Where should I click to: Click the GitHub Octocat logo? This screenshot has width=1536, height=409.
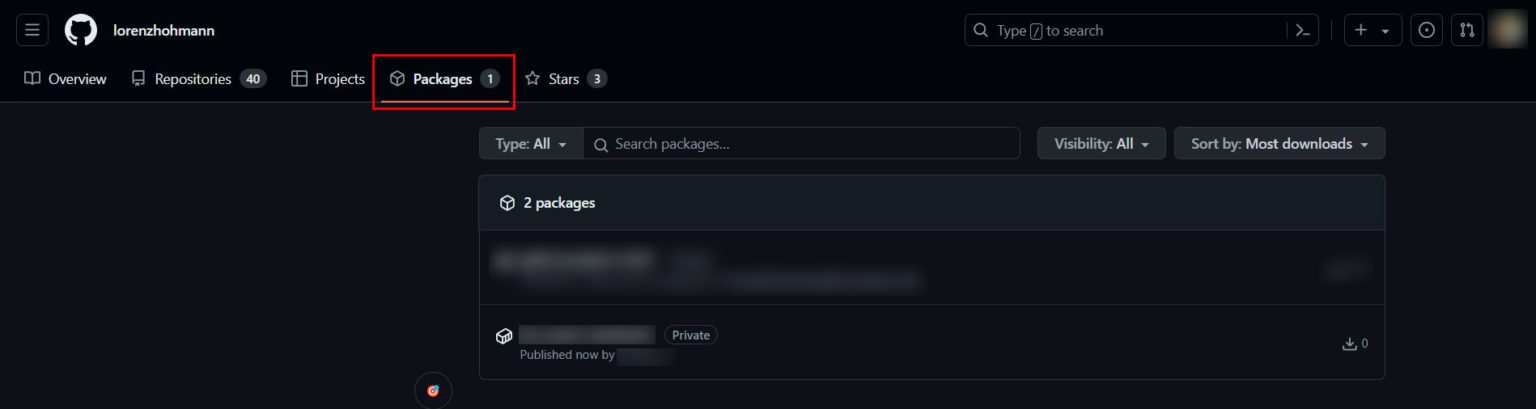tap(81, 31)
